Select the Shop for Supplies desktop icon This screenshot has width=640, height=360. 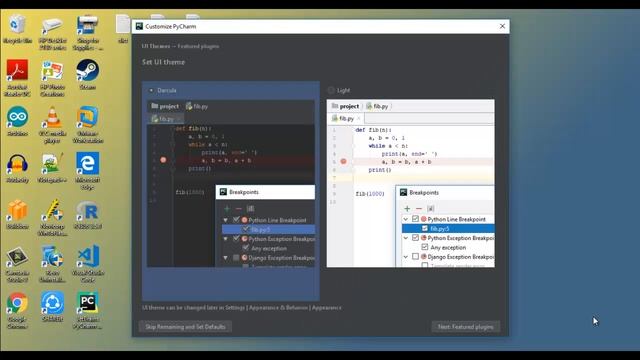pyautogui.click(x=87, y=33)
